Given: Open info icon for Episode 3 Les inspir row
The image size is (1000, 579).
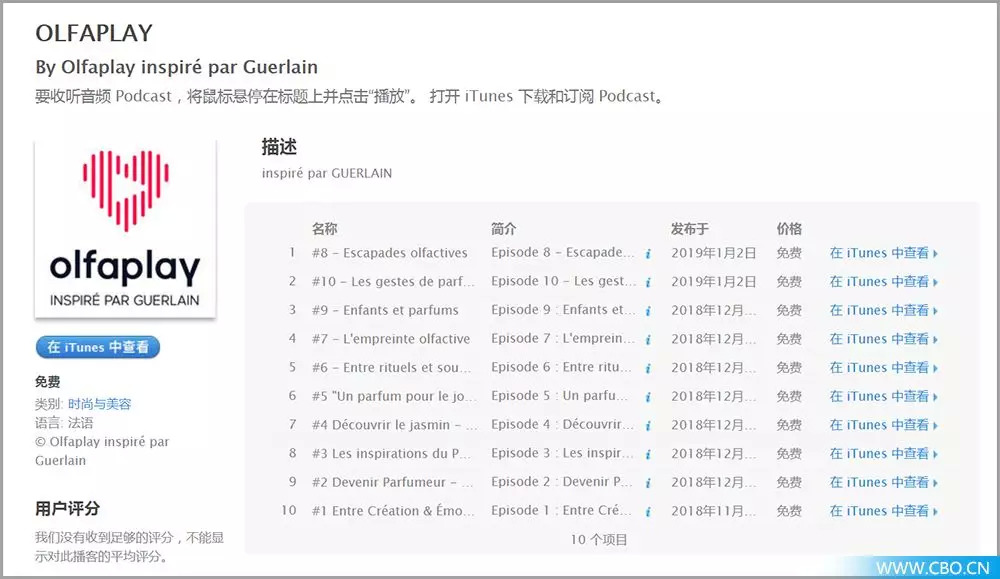Looking at the screenshot, I should pos(648,454).
